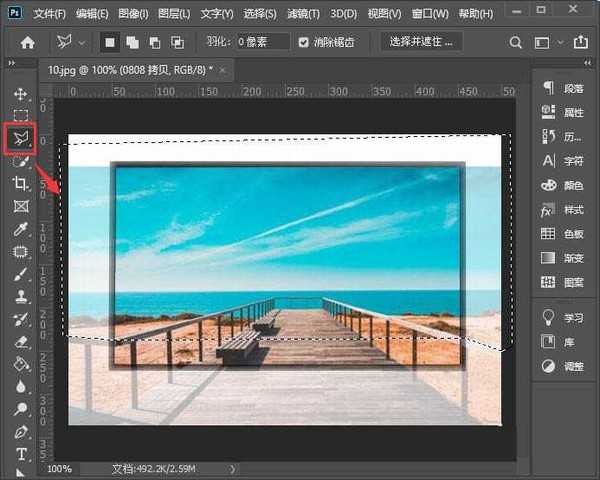Open the 色板 (Swatches) panel
Image resolution: width=600 pixels, height=480 pixels.
point(561,233)
